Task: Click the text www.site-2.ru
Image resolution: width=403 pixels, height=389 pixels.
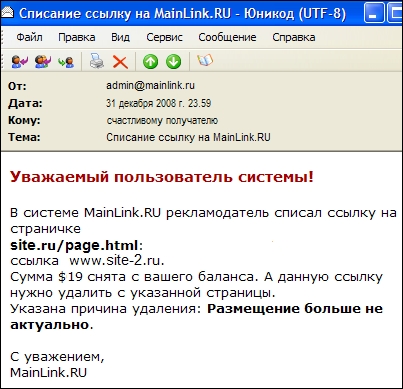Action: 117,260
